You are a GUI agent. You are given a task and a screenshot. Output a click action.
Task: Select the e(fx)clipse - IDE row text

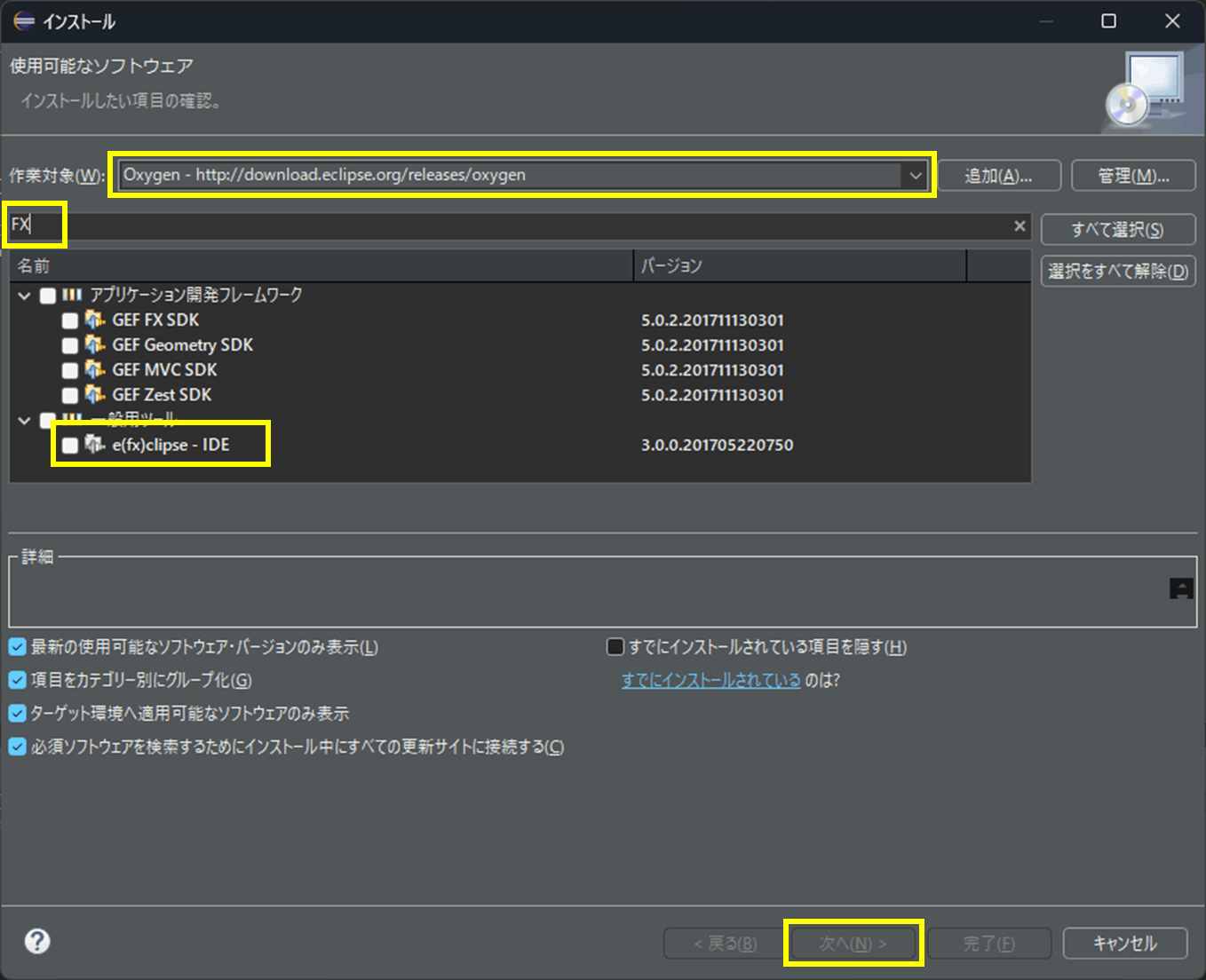171,445
